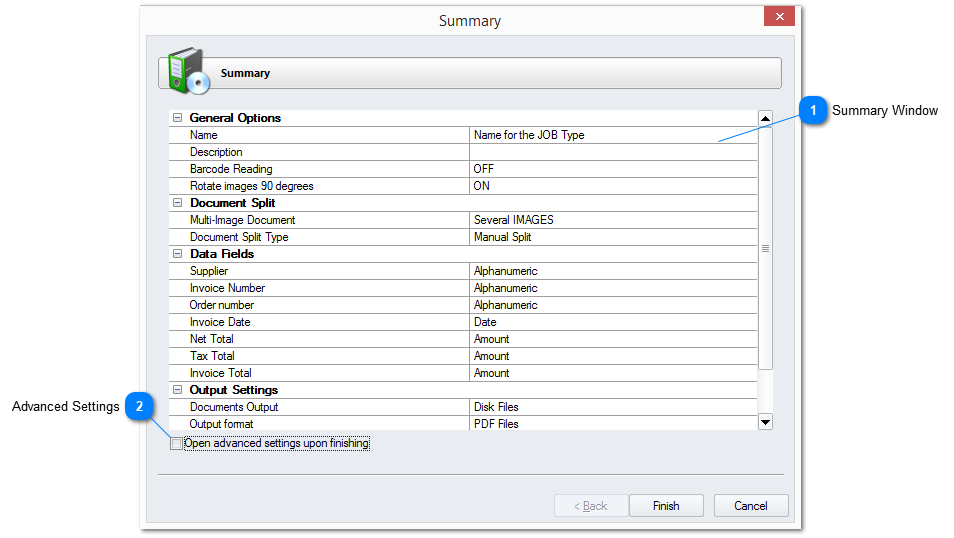Go back with the Back button
954x538 pixels.
click(591, 506)
